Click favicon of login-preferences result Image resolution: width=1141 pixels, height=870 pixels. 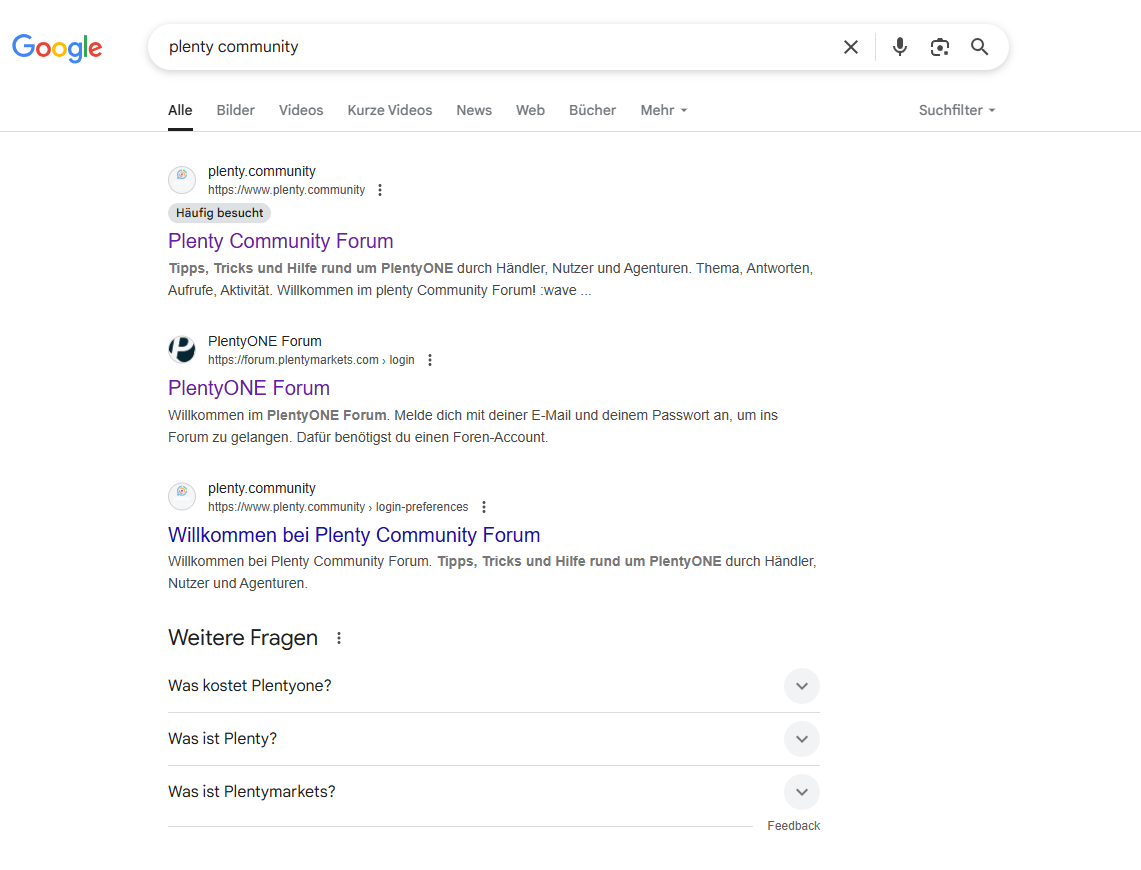click(x=182, y=497)
